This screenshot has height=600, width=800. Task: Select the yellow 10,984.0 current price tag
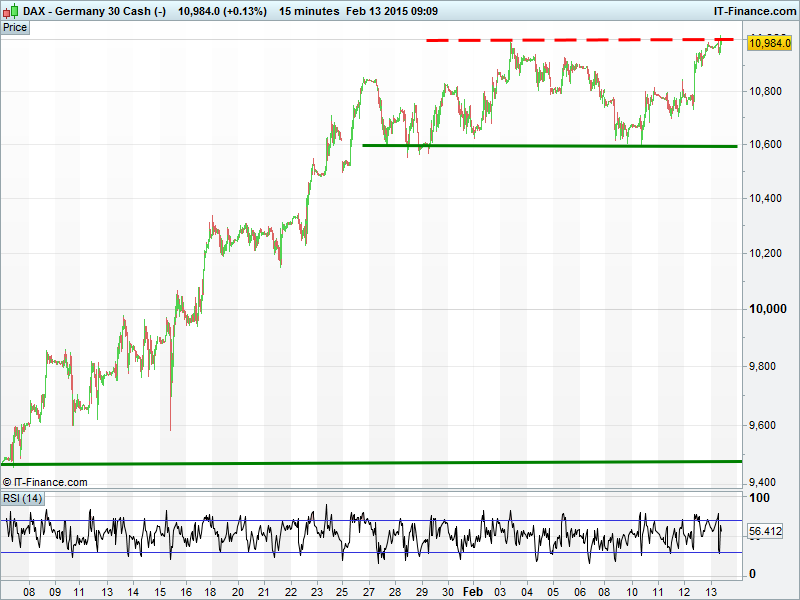coord(769,42)
